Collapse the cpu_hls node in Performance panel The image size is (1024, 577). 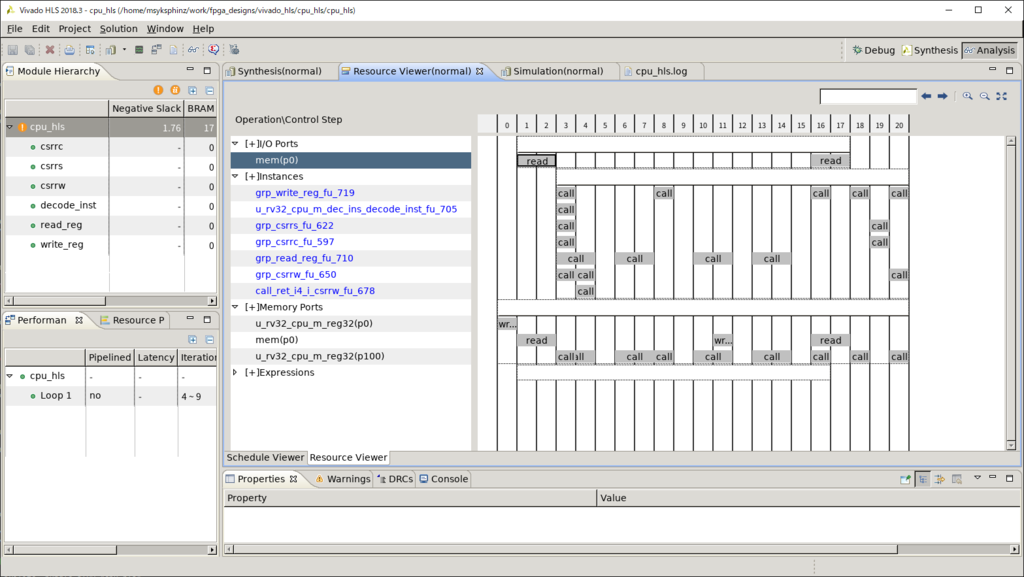[10, 376]
